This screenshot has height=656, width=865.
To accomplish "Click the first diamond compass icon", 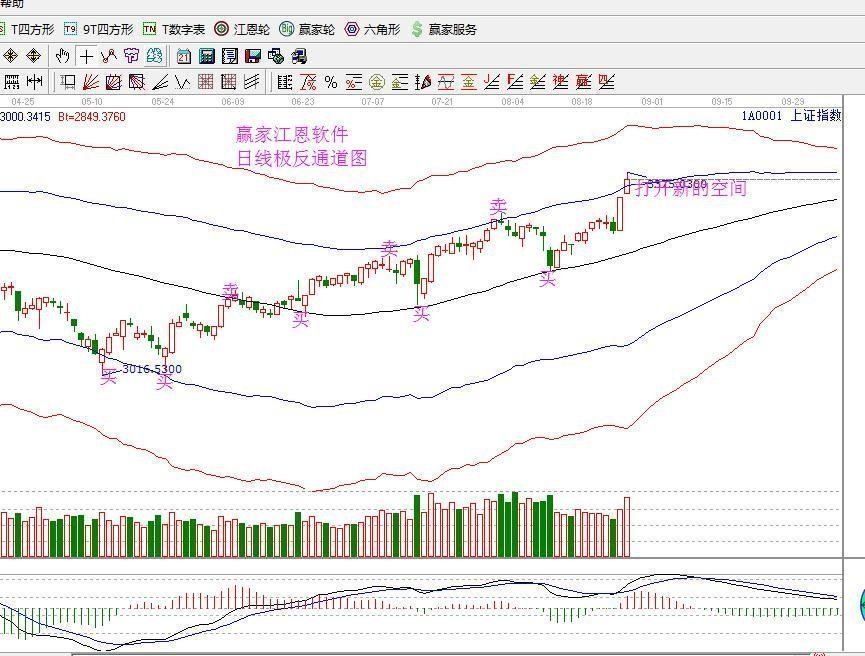I will tap(10, 56).
